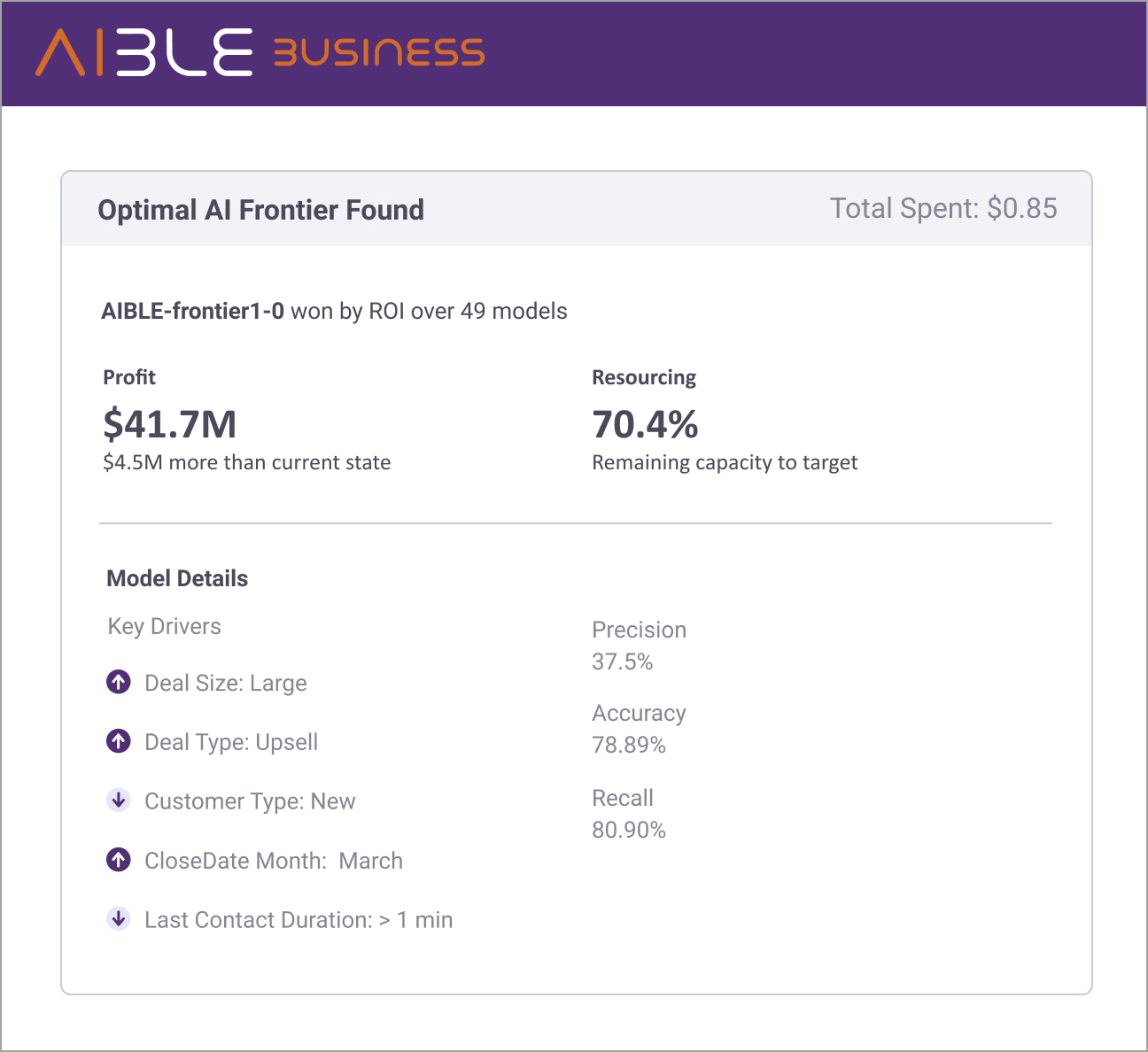Click the 70.4% resourcing value
This screenshot has width=1148, height=1052.
click(645, 424)
